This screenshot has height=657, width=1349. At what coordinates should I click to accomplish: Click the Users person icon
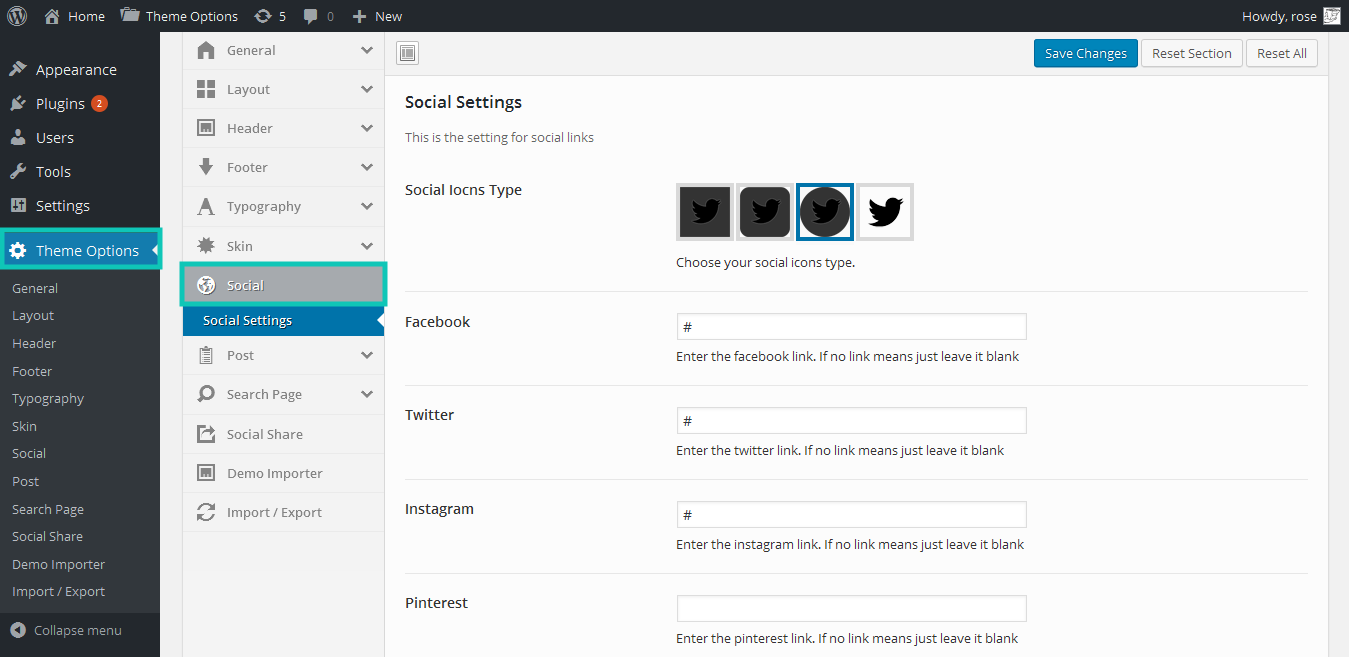(x=18, y=137)
